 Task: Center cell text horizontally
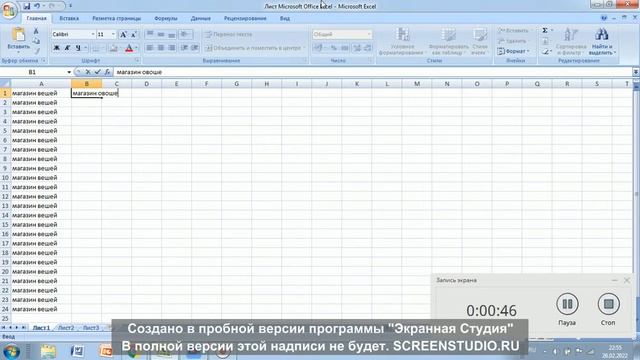click(x=161, y=48)
